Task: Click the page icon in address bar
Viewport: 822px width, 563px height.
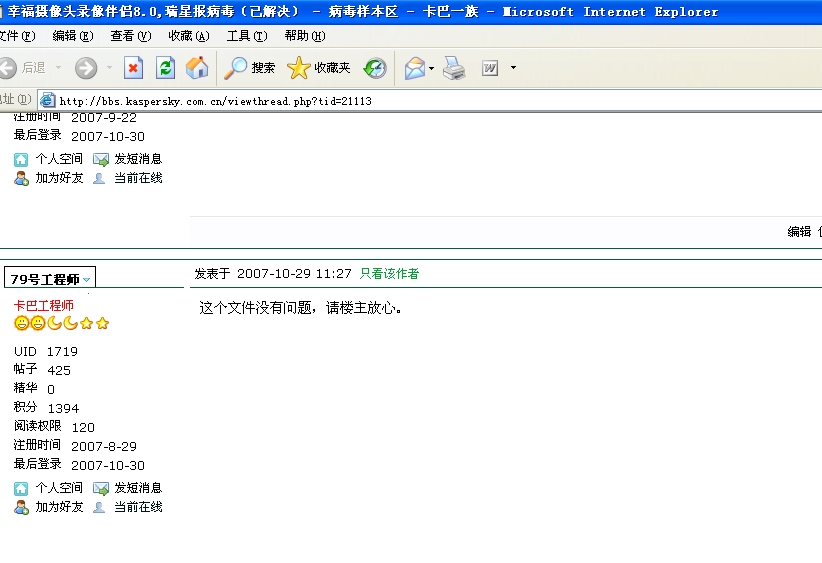Action: click(48, 100)
